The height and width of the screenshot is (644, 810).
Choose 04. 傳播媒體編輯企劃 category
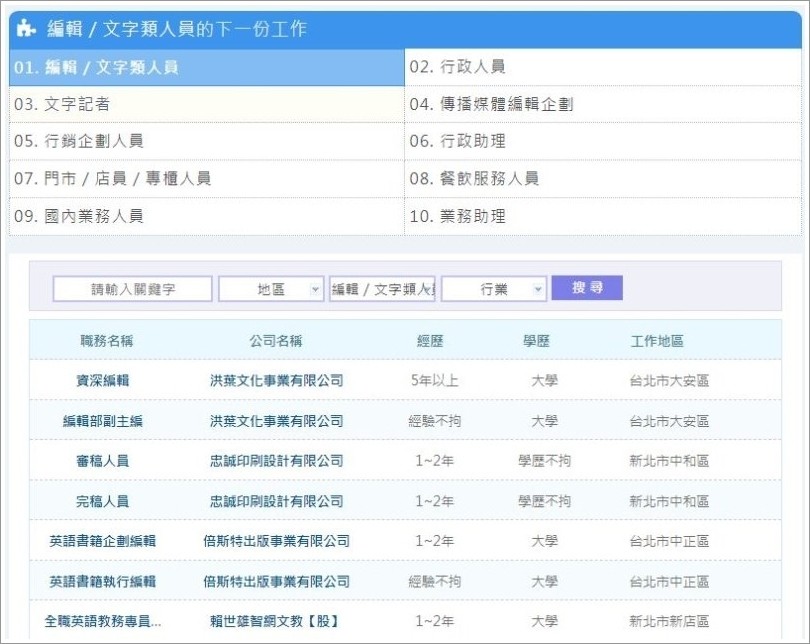pos(491,104)
